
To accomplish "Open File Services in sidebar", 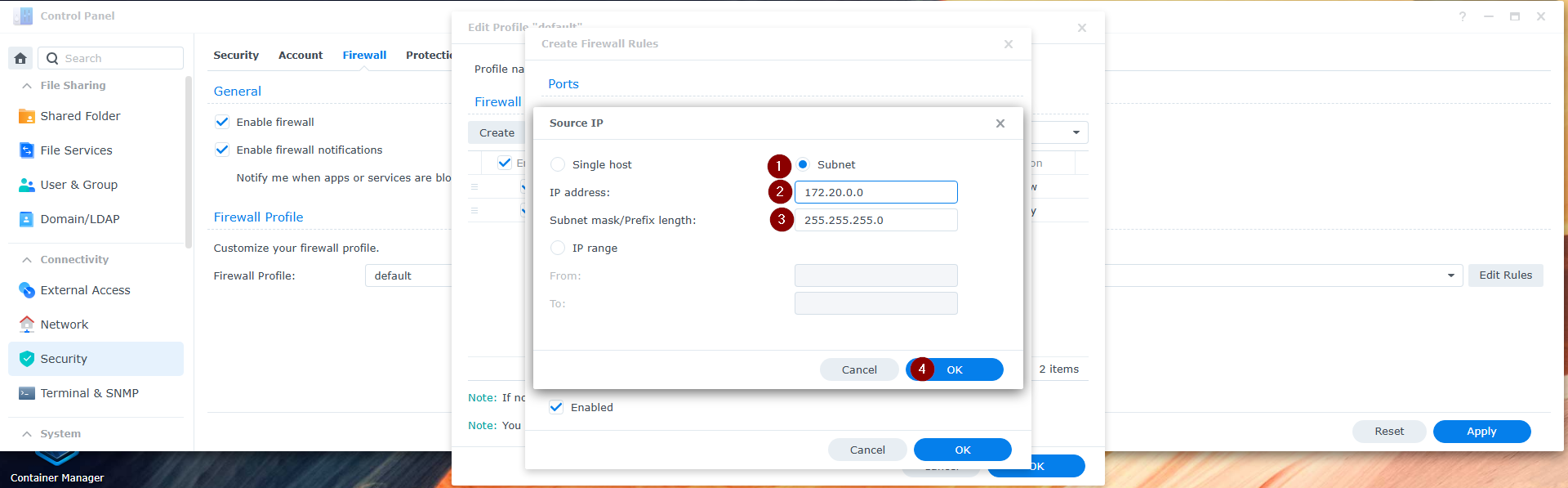I will (76, 150).
